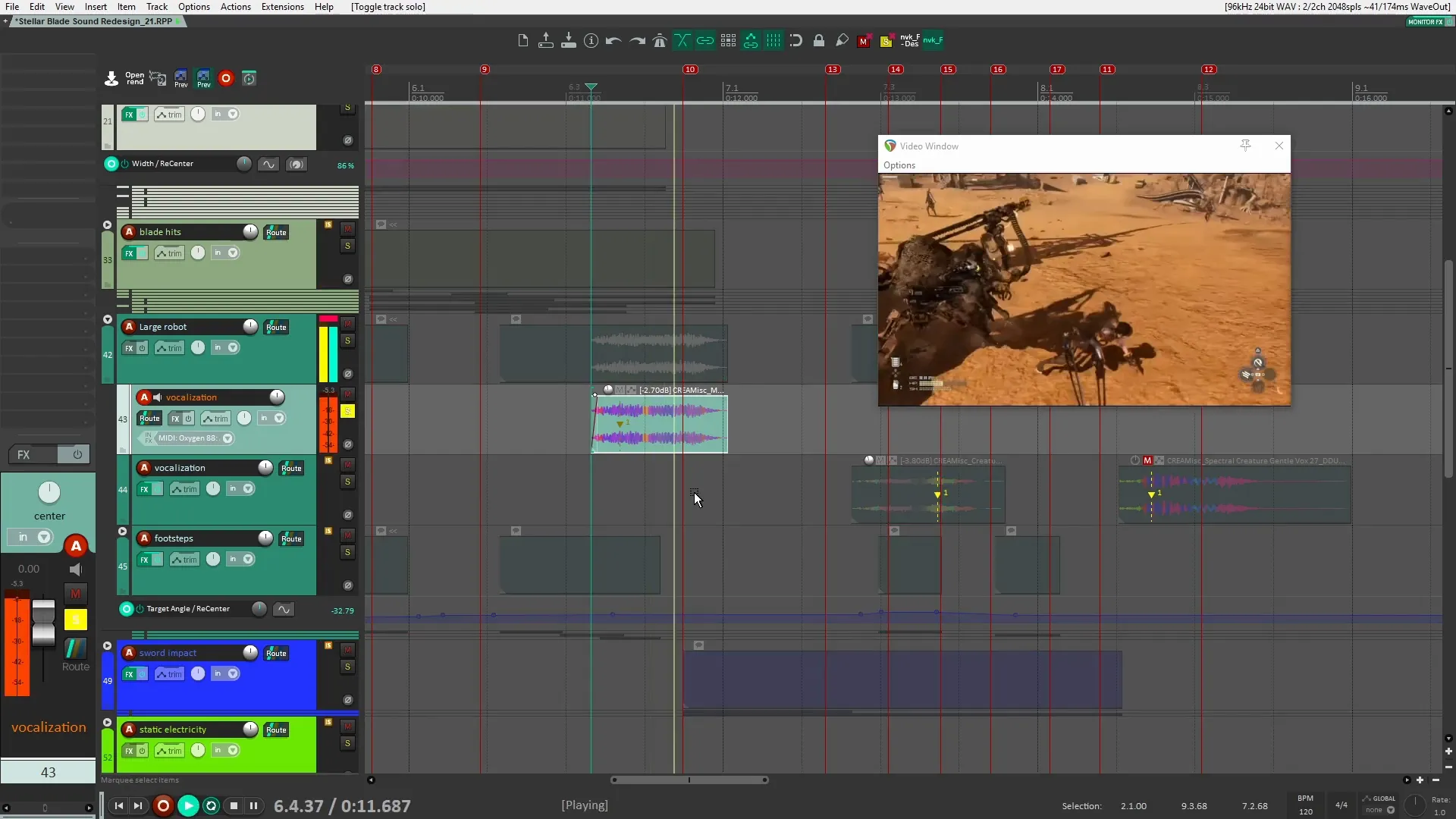Toggle repeat in the transport bar
The height and width of the screenshot is (819, 1456).
(x=210, y=806)
